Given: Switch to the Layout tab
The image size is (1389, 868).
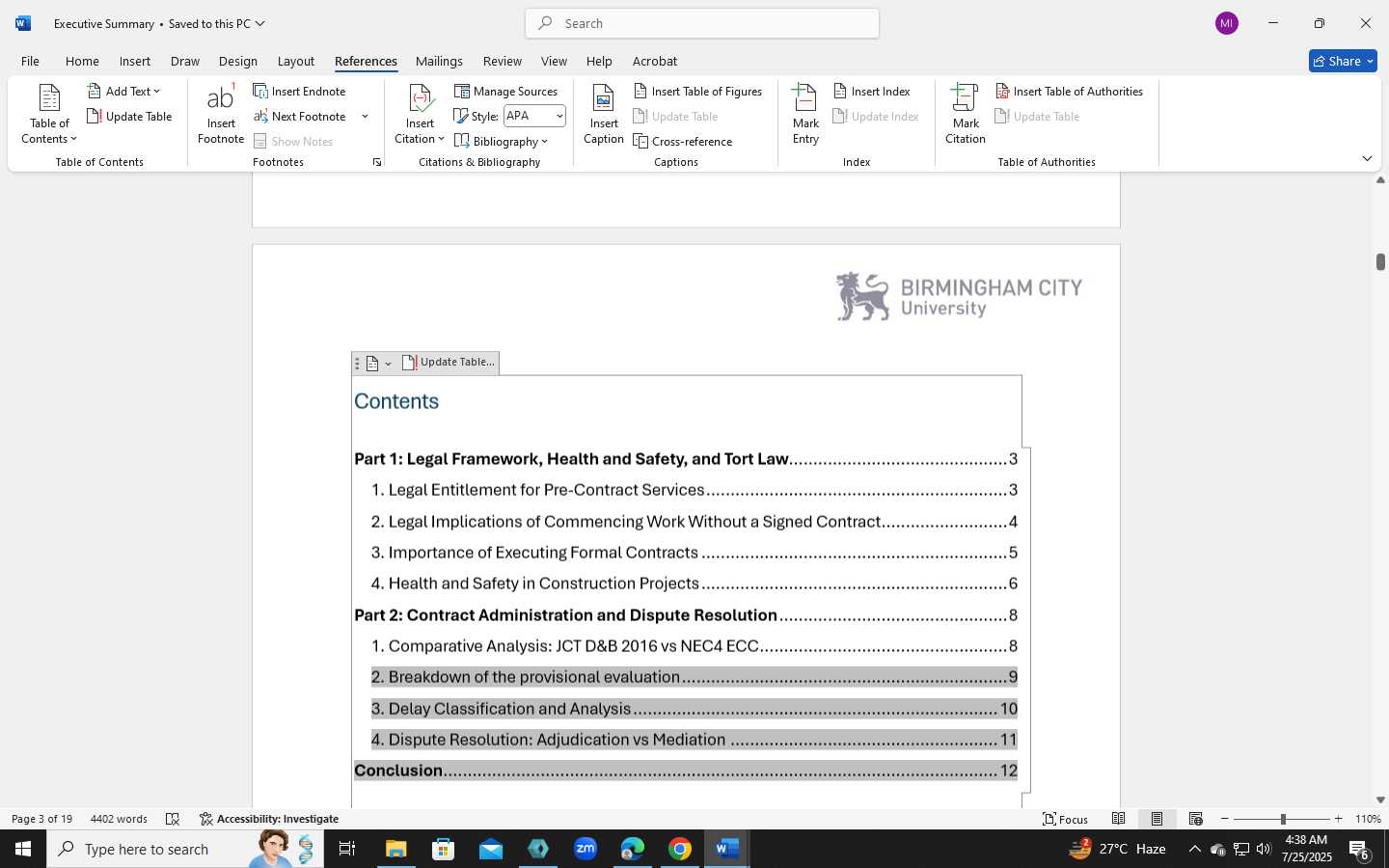Looking at the screenshot, I should point(296,61).
